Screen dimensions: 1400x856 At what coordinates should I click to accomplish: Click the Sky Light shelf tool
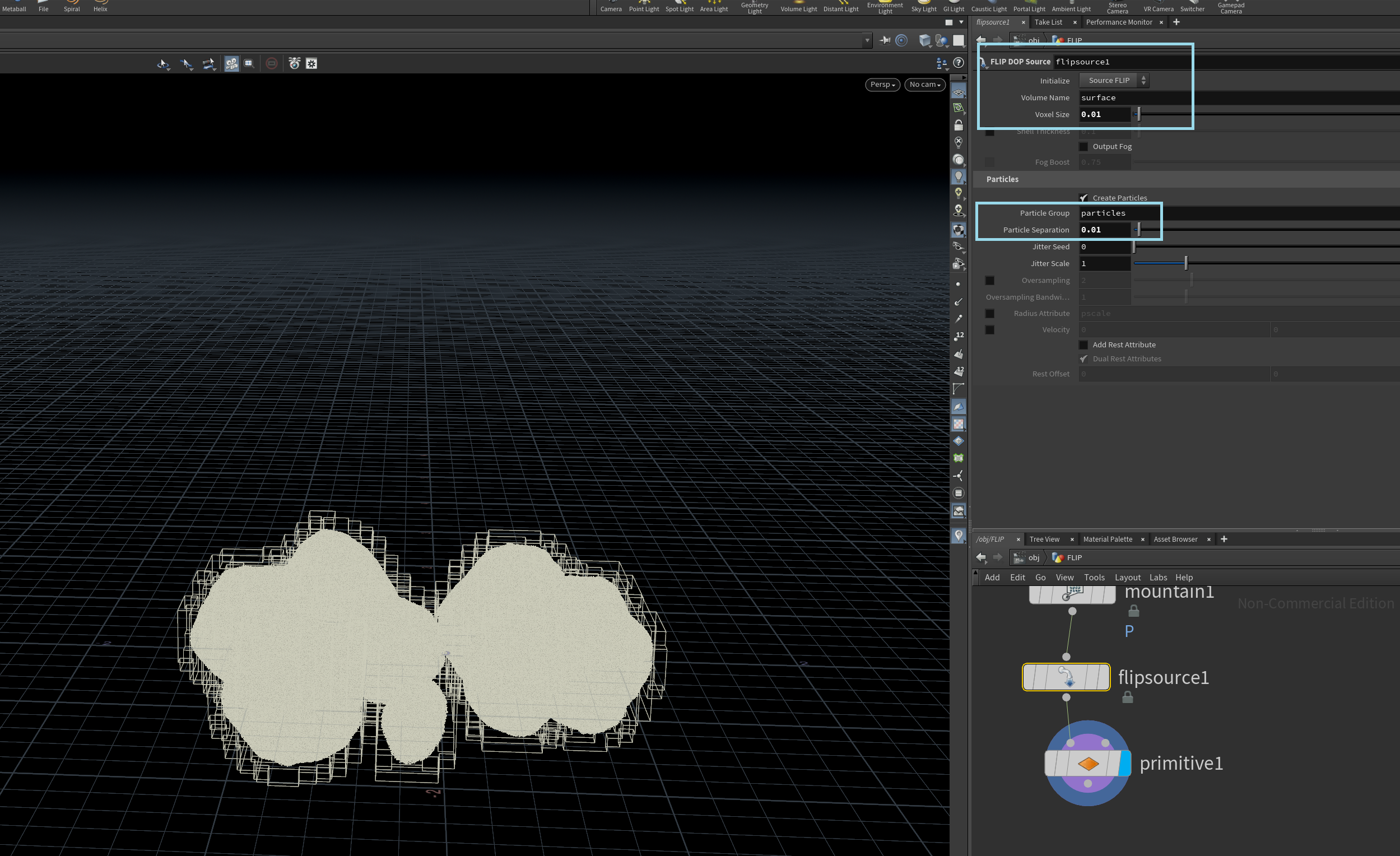coord(923,7)
